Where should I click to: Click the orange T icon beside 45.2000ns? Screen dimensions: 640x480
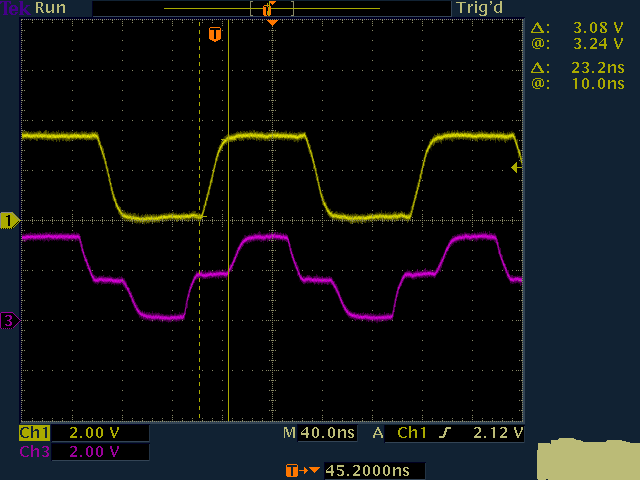tap(292, 470)
